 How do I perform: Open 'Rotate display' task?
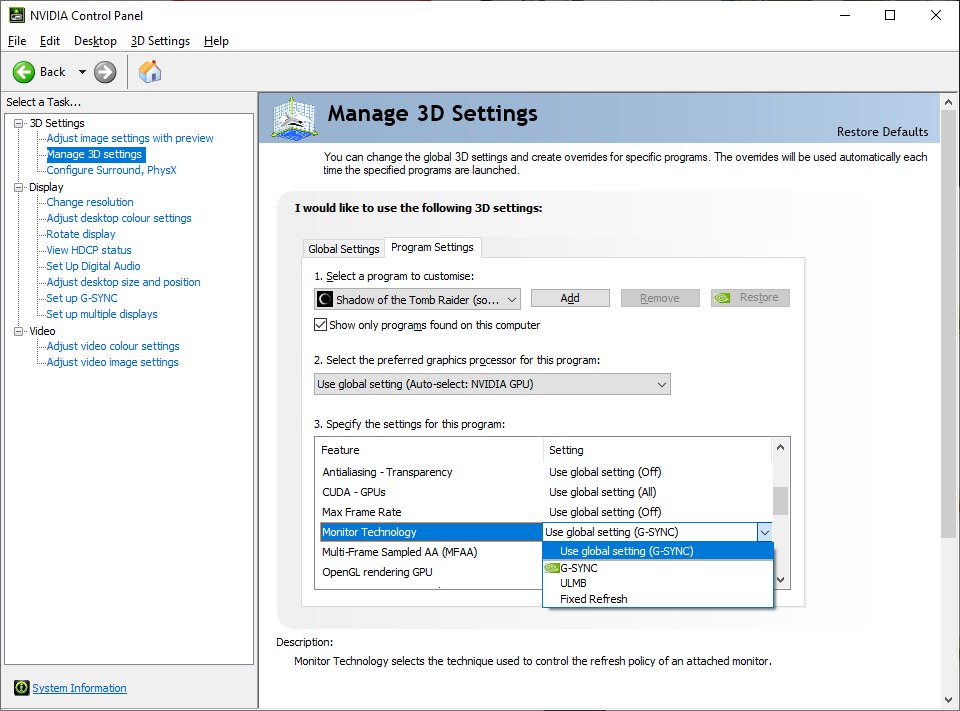pos(81,234)
